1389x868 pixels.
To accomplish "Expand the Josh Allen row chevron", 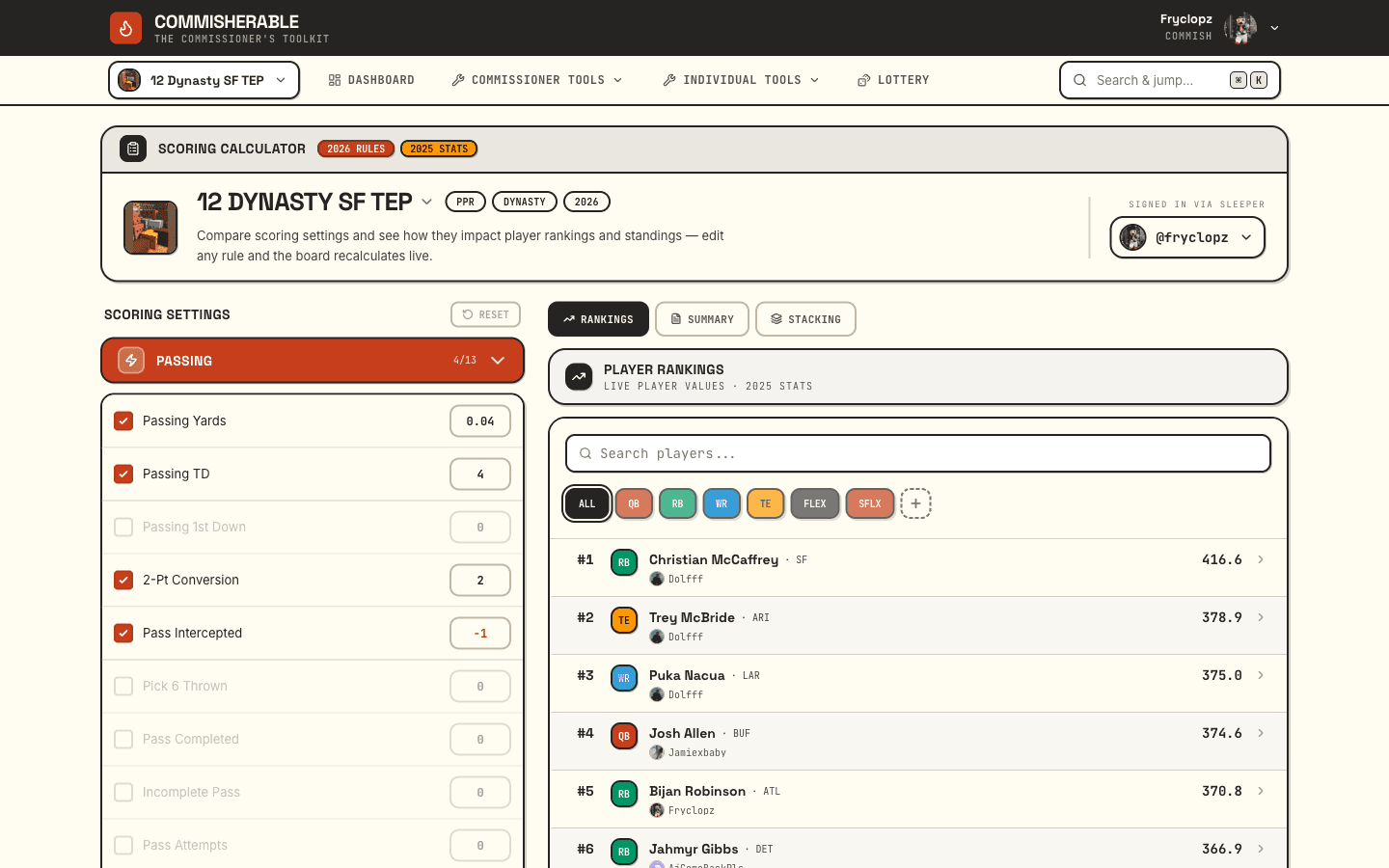I will (1261, 733).
